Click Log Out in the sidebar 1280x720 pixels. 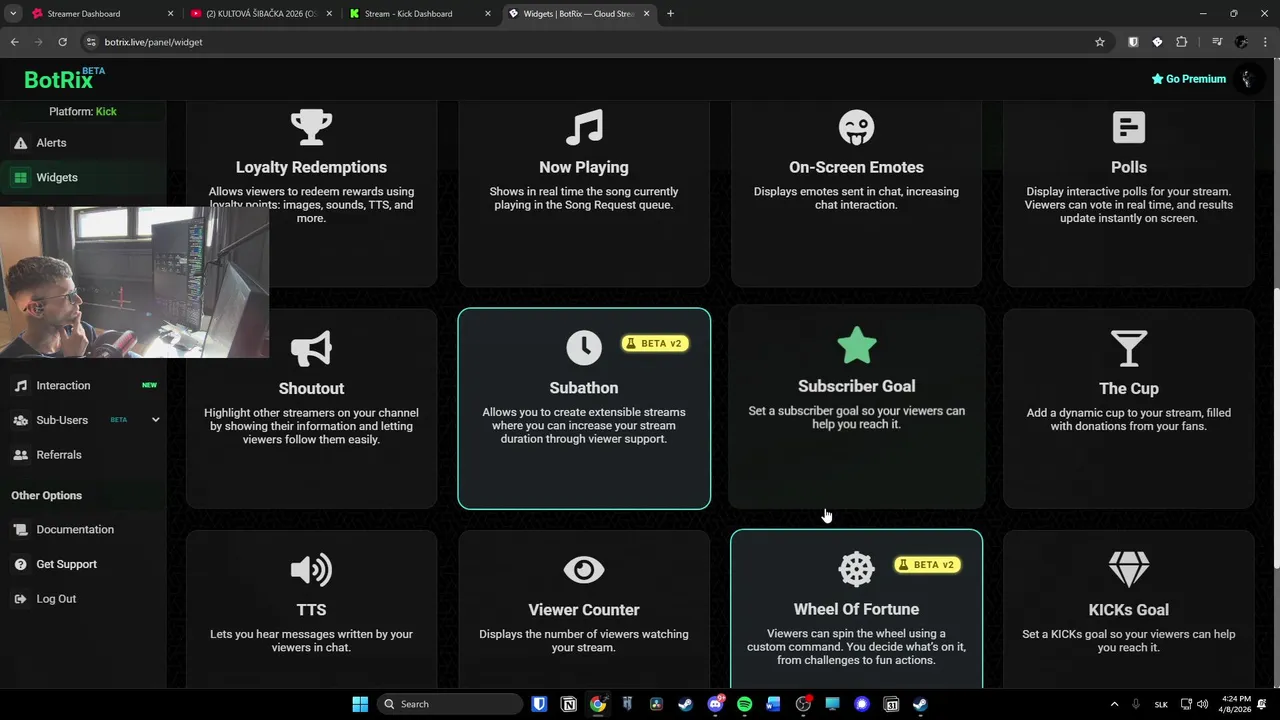coord(56,599)
